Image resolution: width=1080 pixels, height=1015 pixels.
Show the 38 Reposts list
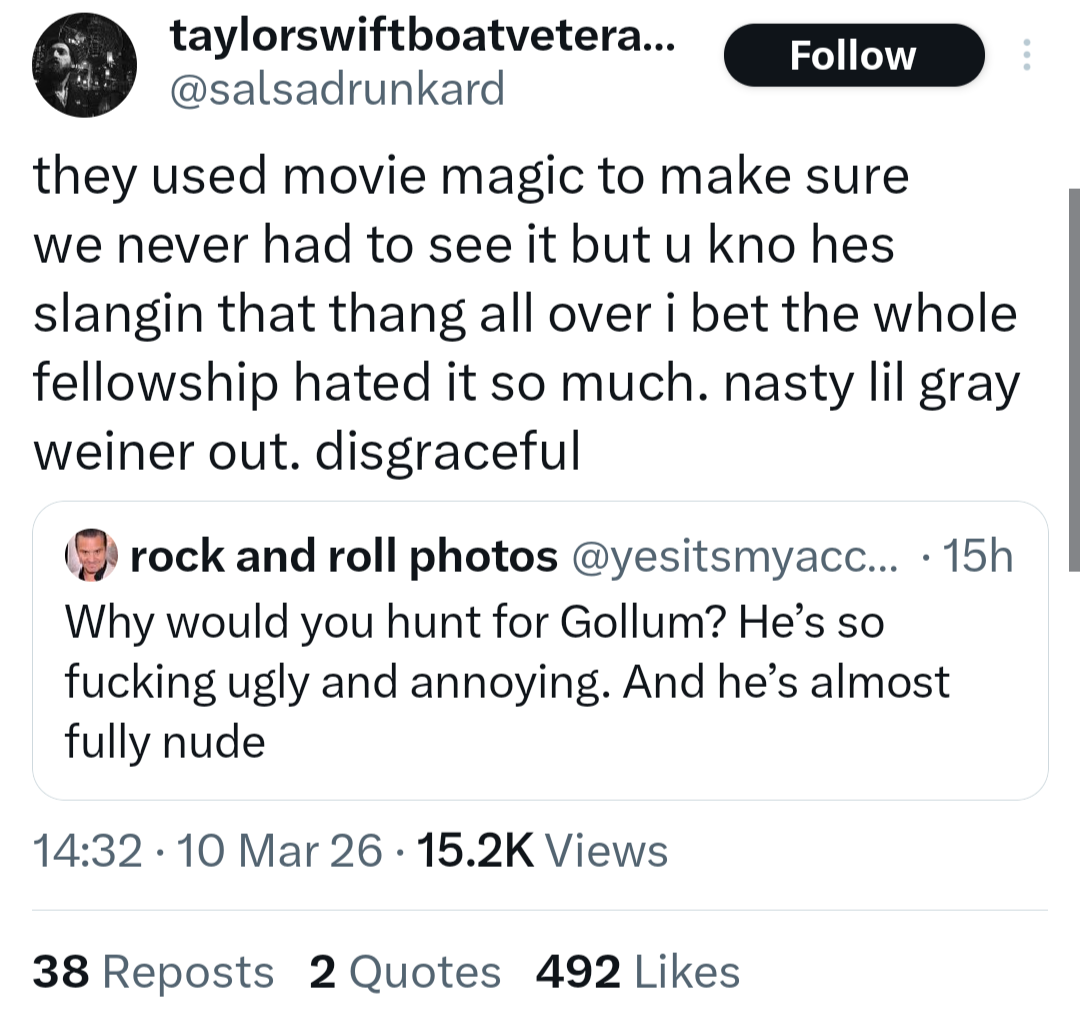tap(153, 972)
